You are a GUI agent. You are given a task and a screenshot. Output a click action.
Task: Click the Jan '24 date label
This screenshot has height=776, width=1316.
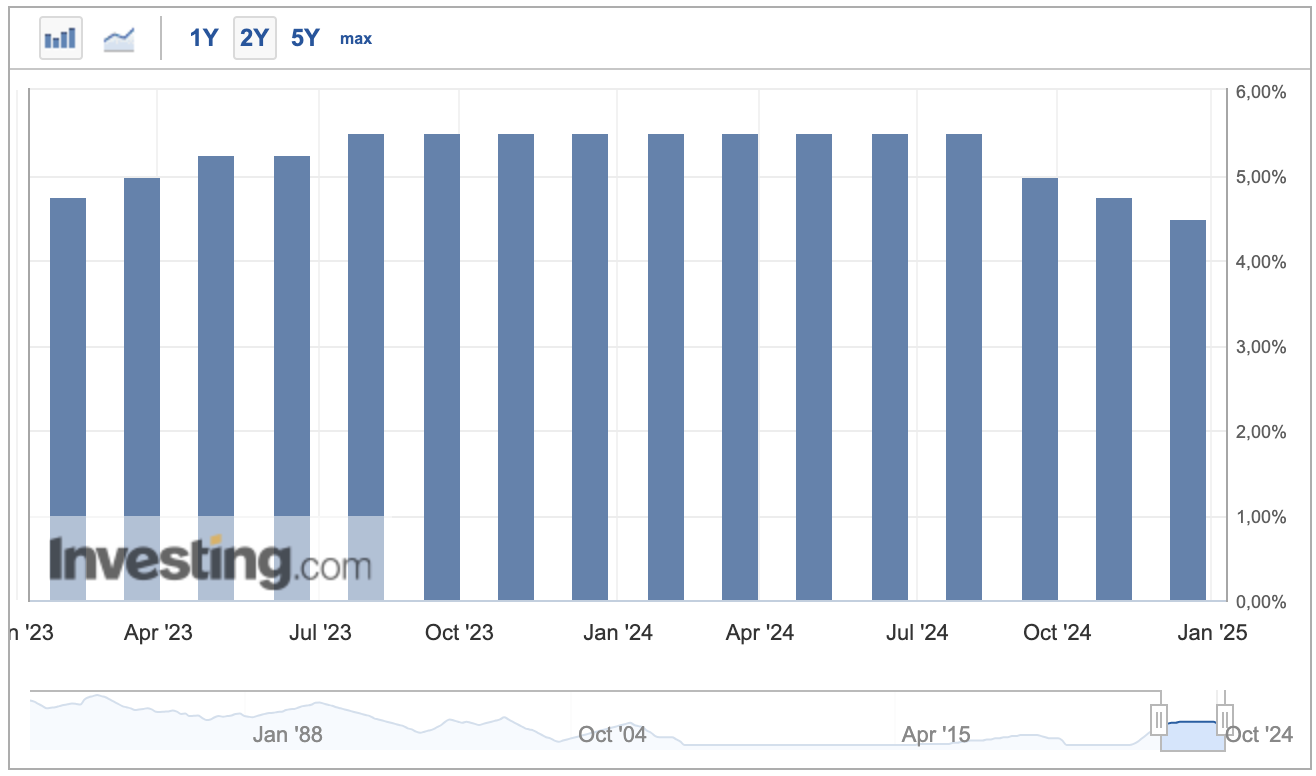[x=617, y=633]
